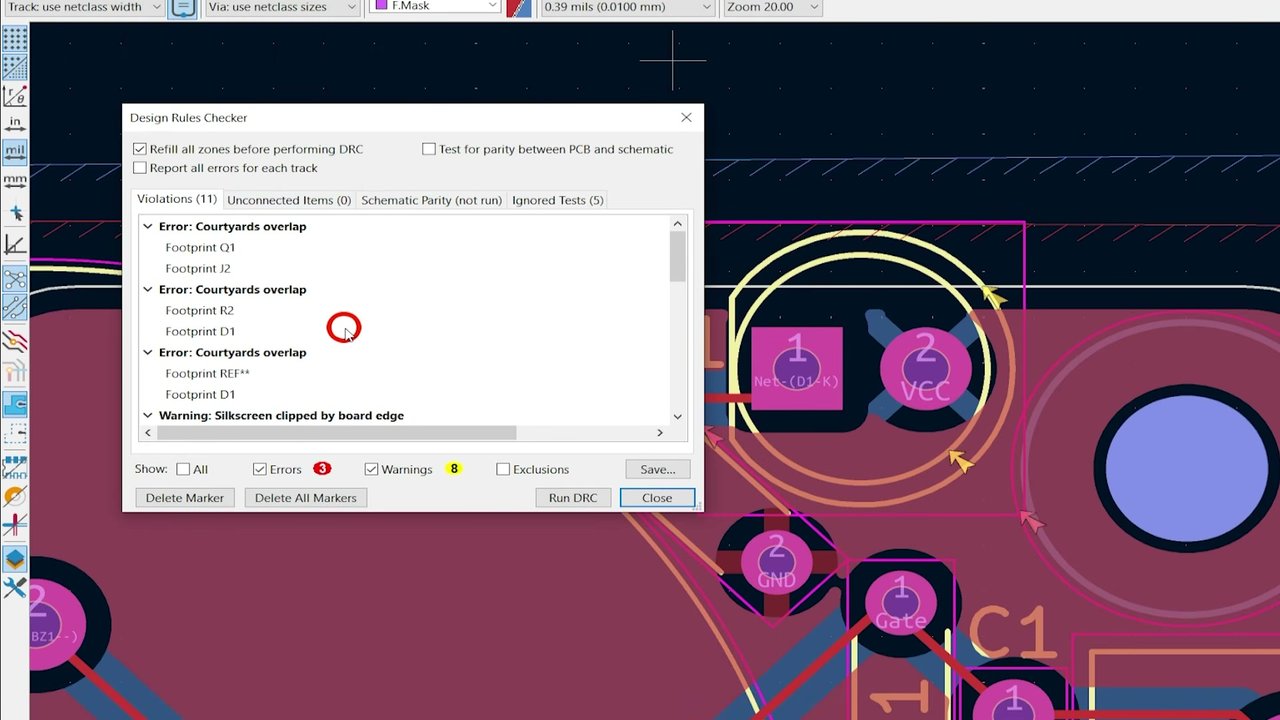Open the Schematic Parity tab
The image size is (1280, 720).
tap(431, 200)
